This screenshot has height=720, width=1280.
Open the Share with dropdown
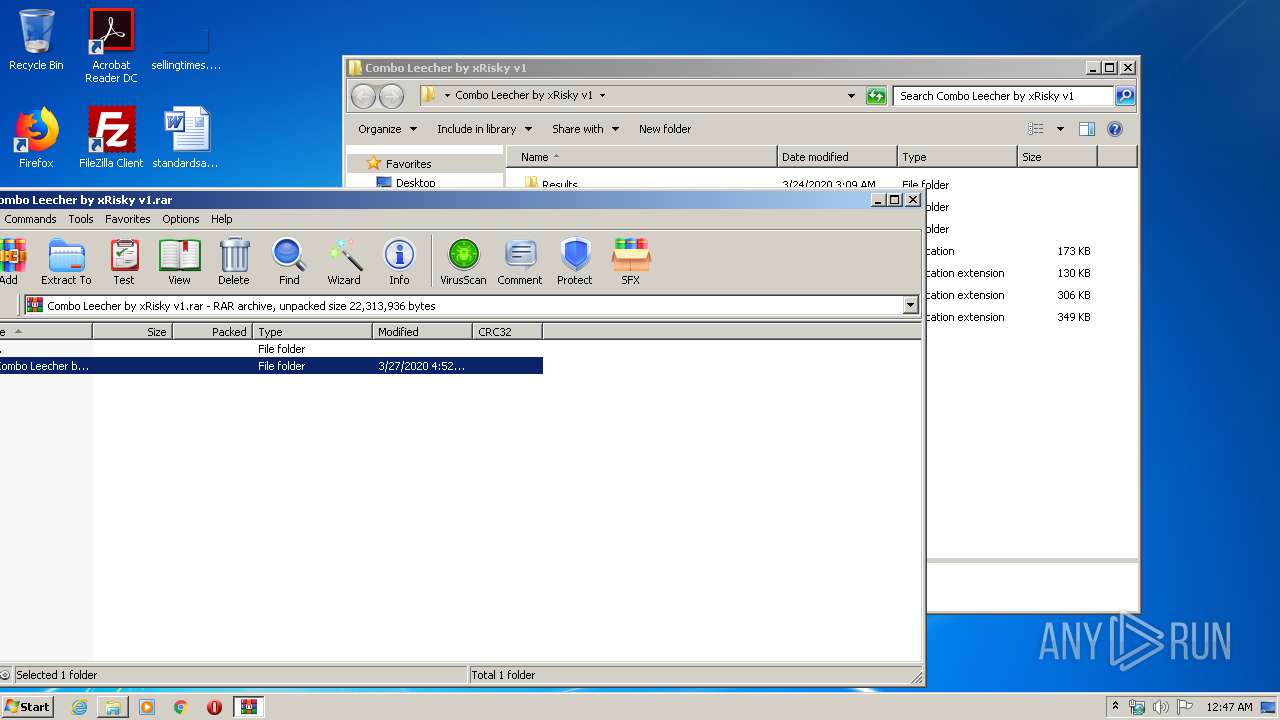(586, 129)
